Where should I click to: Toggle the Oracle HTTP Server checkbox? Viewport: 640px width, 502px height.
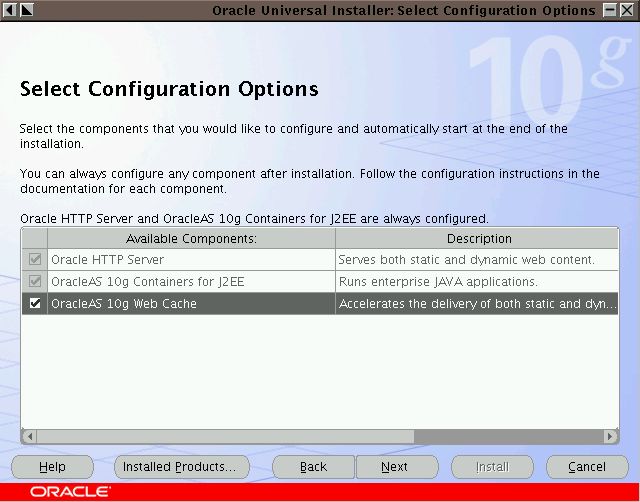[x=35, y=260]
